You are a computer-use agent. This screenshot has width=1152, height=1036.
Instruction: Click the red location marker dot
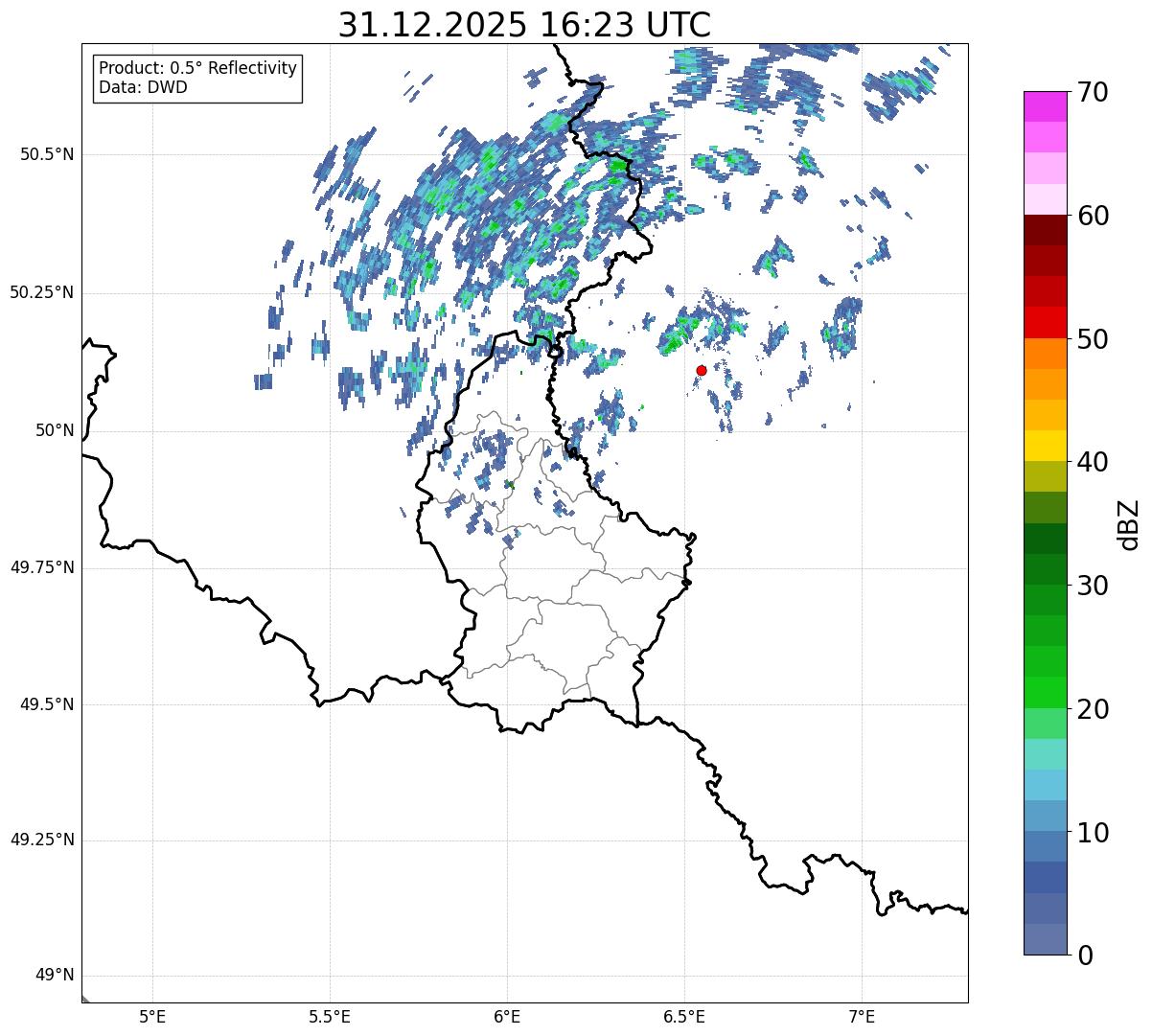pos(702,370)
